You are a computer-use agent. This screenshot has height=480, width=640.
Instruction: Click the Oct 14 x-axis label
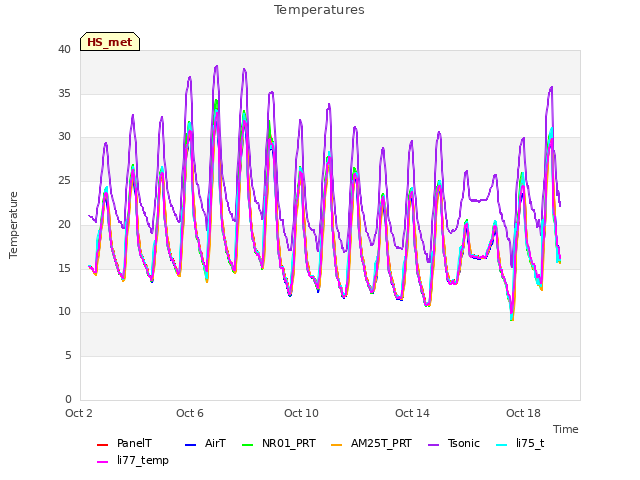coord(412,413)
